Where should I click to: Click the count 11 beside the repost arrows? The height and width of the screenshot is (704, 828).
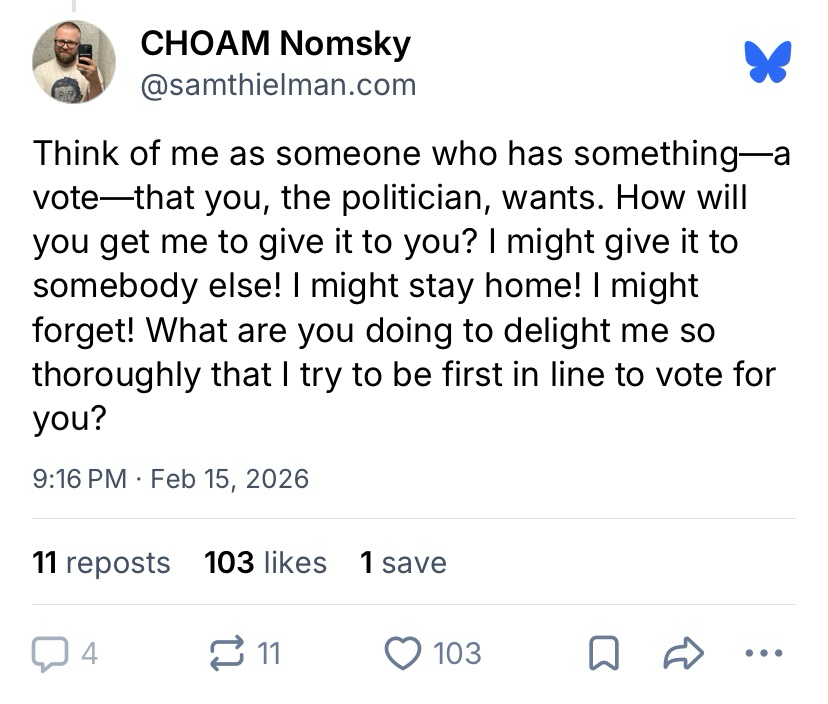[269, 654]
